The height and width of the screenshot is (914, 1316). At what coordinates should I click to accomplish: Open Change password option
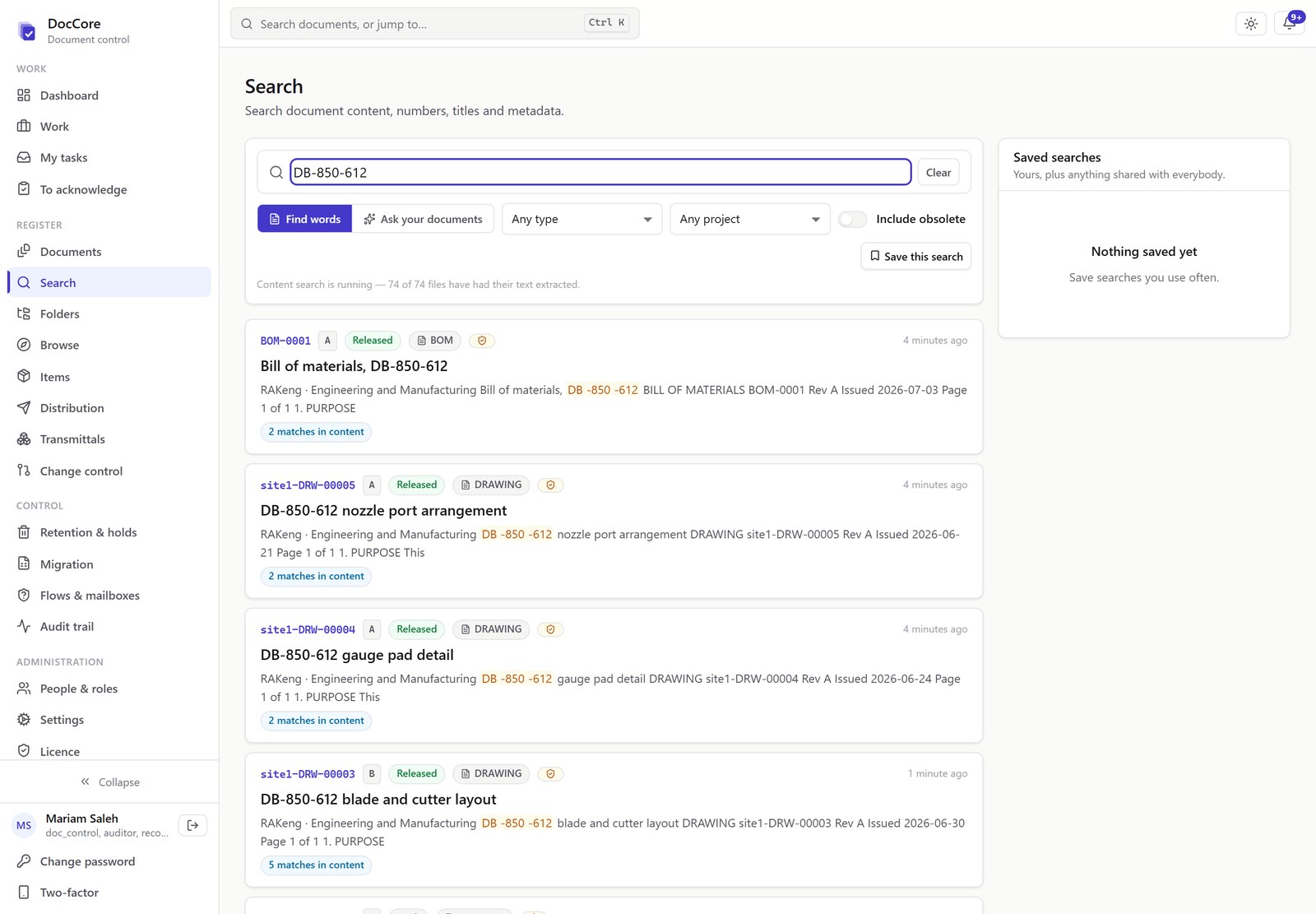109,861
